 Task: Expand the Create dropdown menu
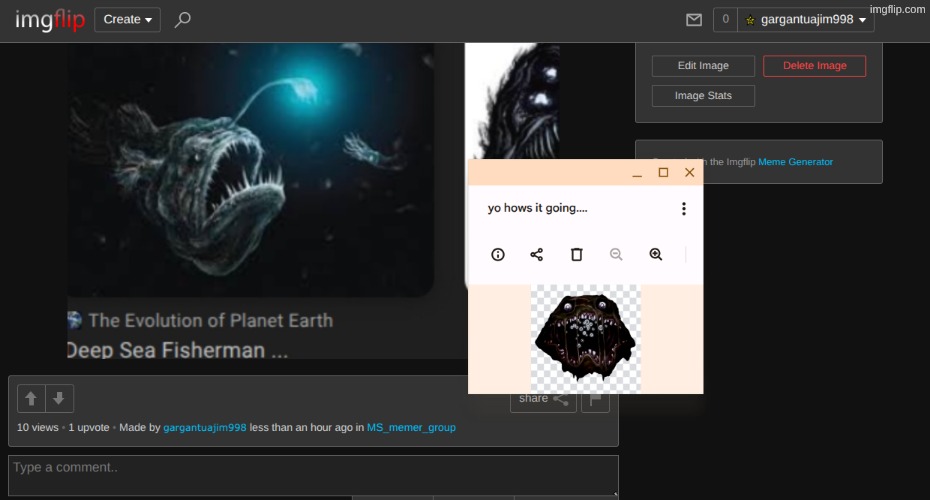click(128, 19)
